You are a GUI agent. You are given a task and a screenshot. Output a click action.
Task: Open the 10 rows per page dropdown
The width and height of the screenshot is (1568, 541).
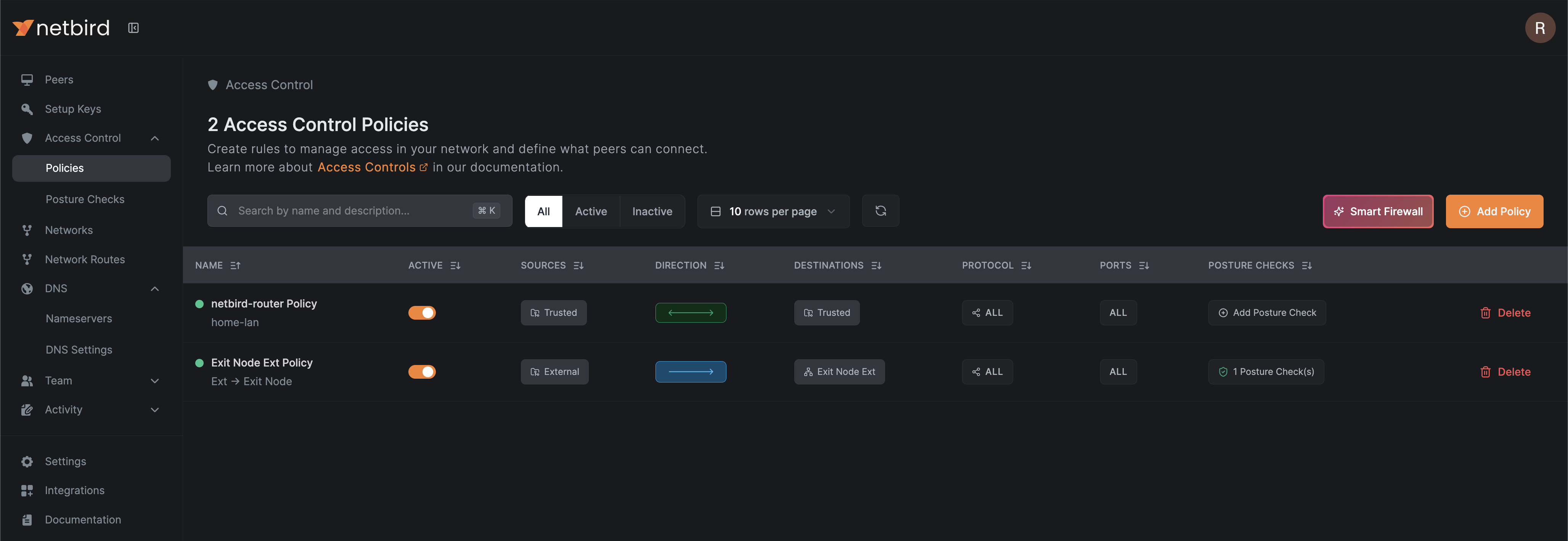(773, 211)
